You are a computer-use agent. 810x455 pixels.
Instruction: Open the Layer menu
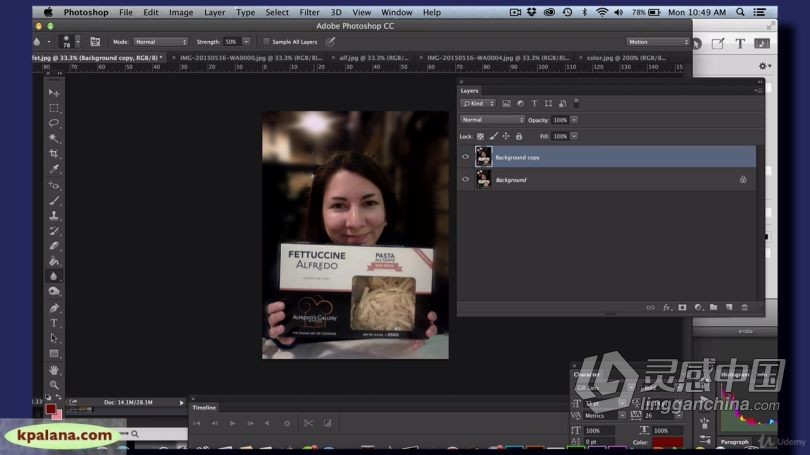[214, 12]
